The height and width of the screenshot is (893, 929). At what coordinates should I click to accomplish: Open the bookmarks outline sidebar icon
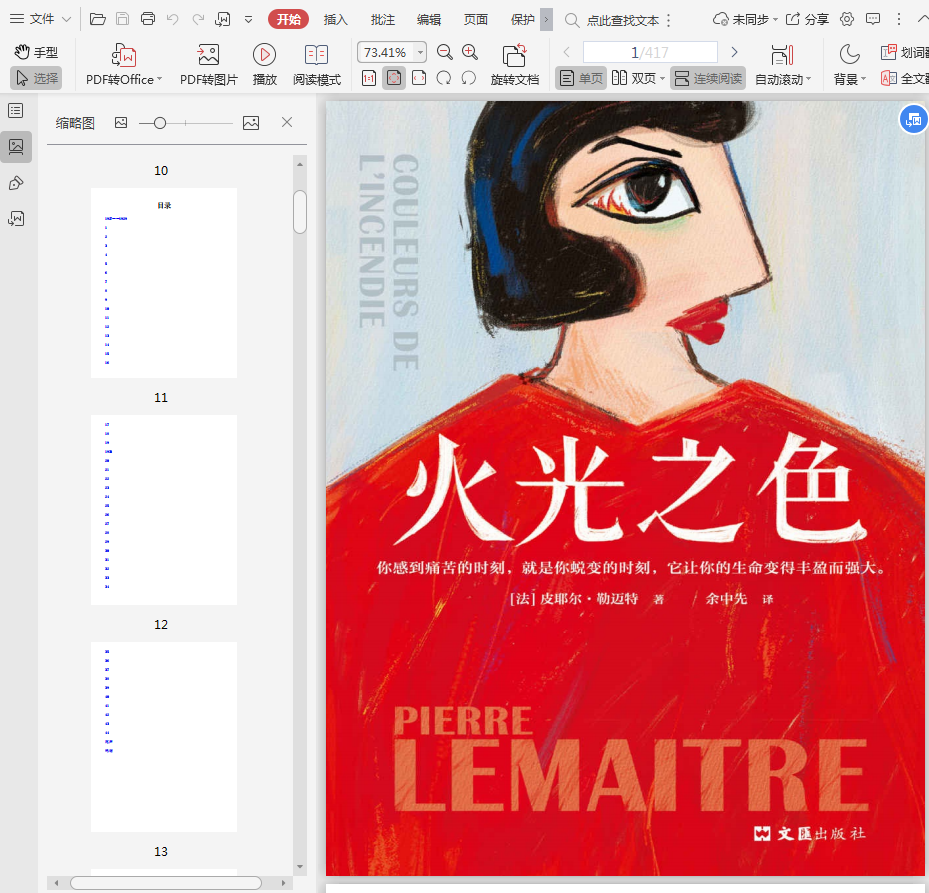pyautogui.click(x=16, y=111)
